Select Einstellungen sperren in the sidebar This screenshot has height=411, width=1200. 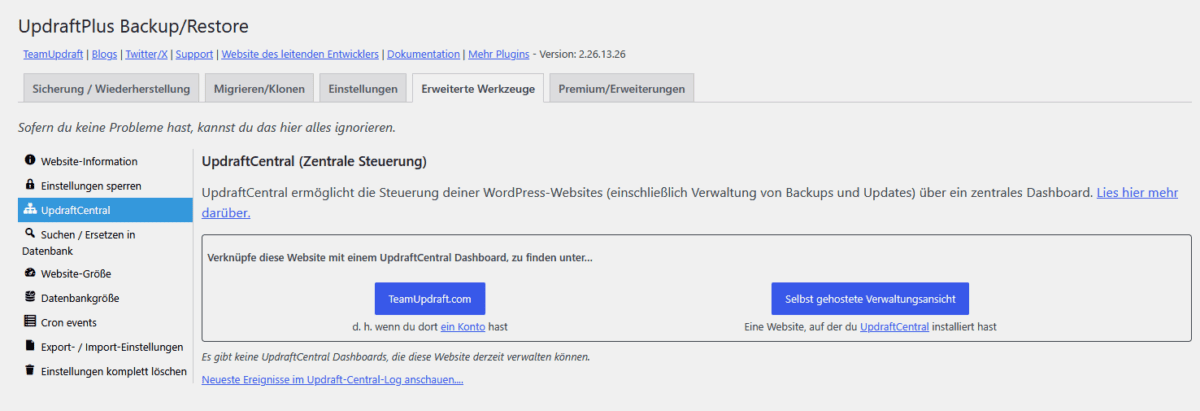tap(105, 185)
